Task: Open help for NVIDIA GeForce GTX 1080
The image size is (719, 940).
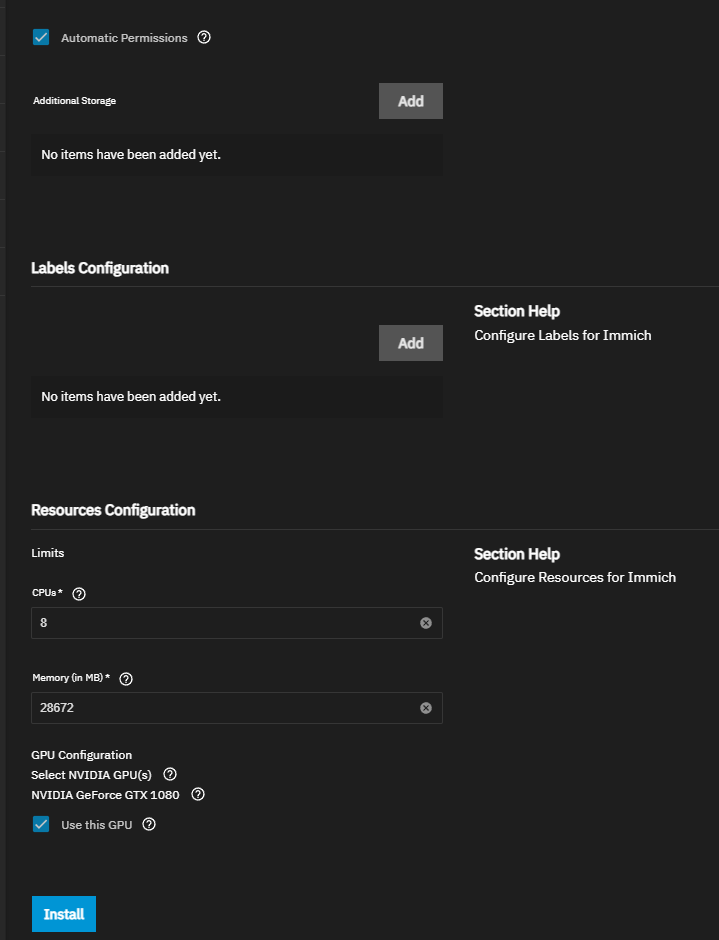Action: point(197,794)
